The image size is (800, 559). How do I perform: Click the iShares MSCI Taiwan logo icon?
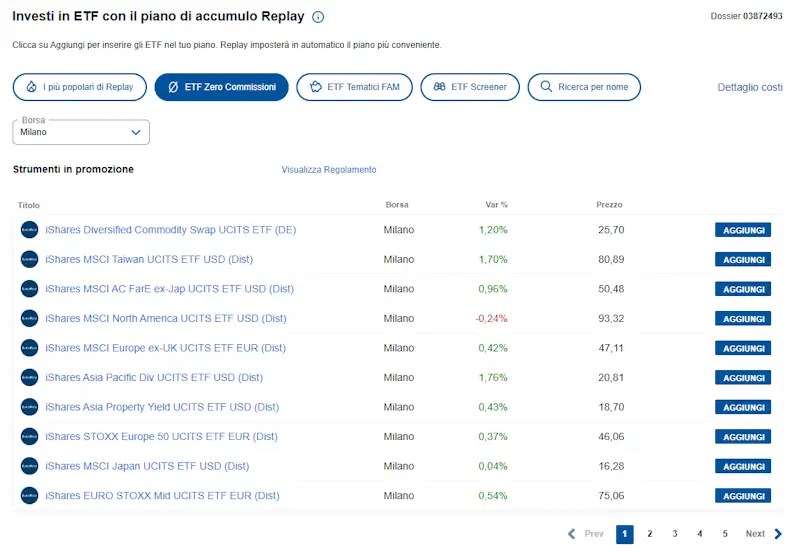coord(29,259)
